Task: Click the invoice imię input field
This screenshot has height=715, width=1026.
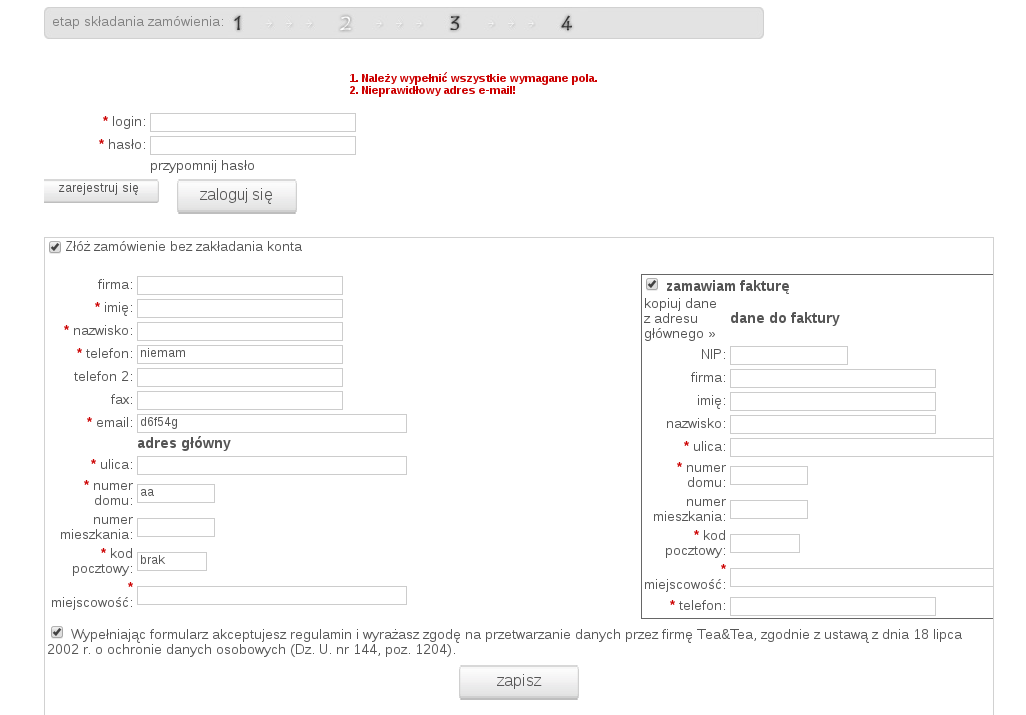Action: (x=833, y=401)
